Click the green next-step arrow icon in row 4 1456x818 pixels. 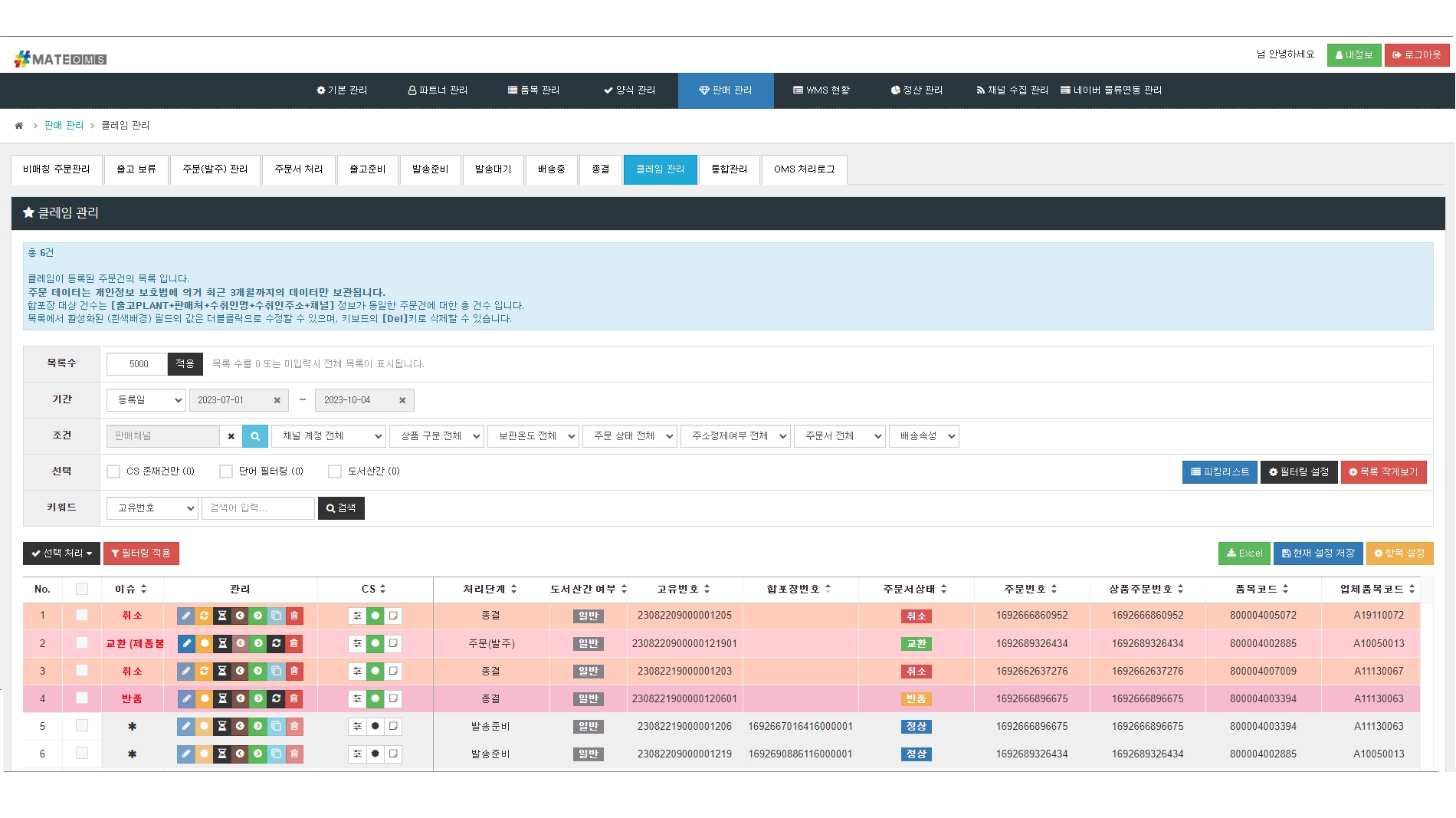(x=258, y=698)
